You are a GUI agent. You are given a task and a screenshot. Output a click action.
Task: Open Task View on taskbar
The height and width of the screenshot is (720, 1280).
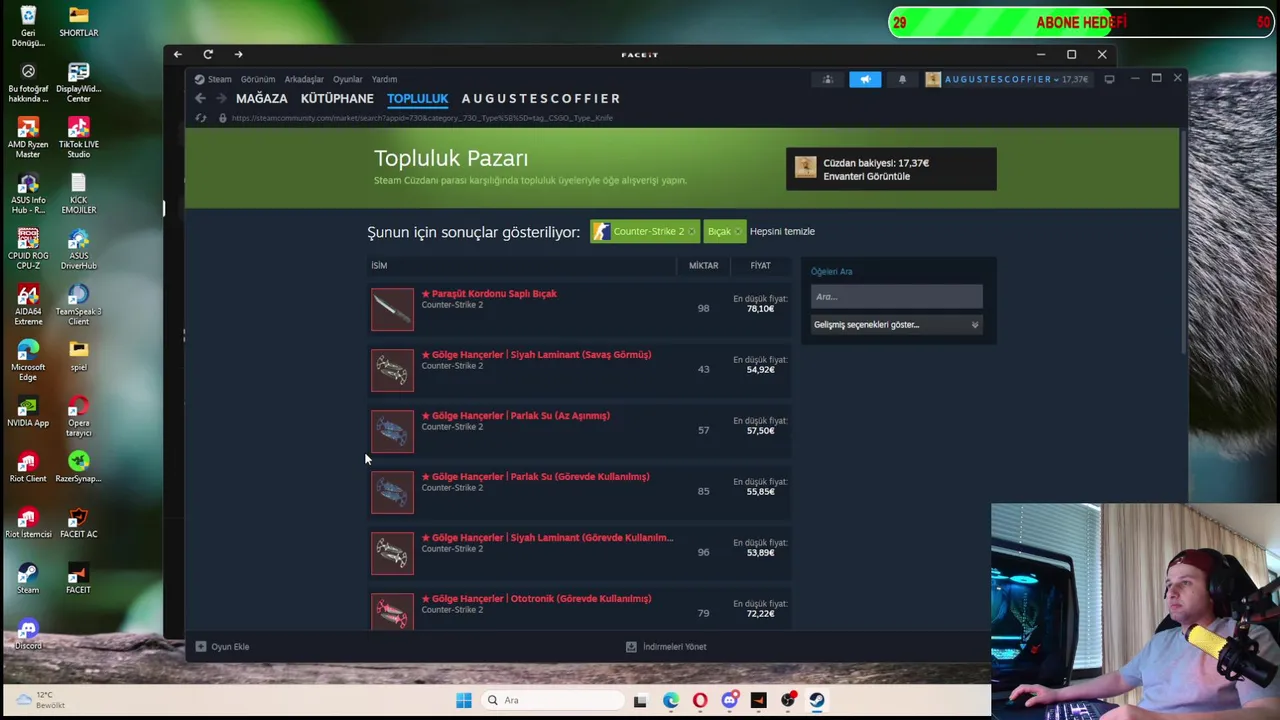640,700
